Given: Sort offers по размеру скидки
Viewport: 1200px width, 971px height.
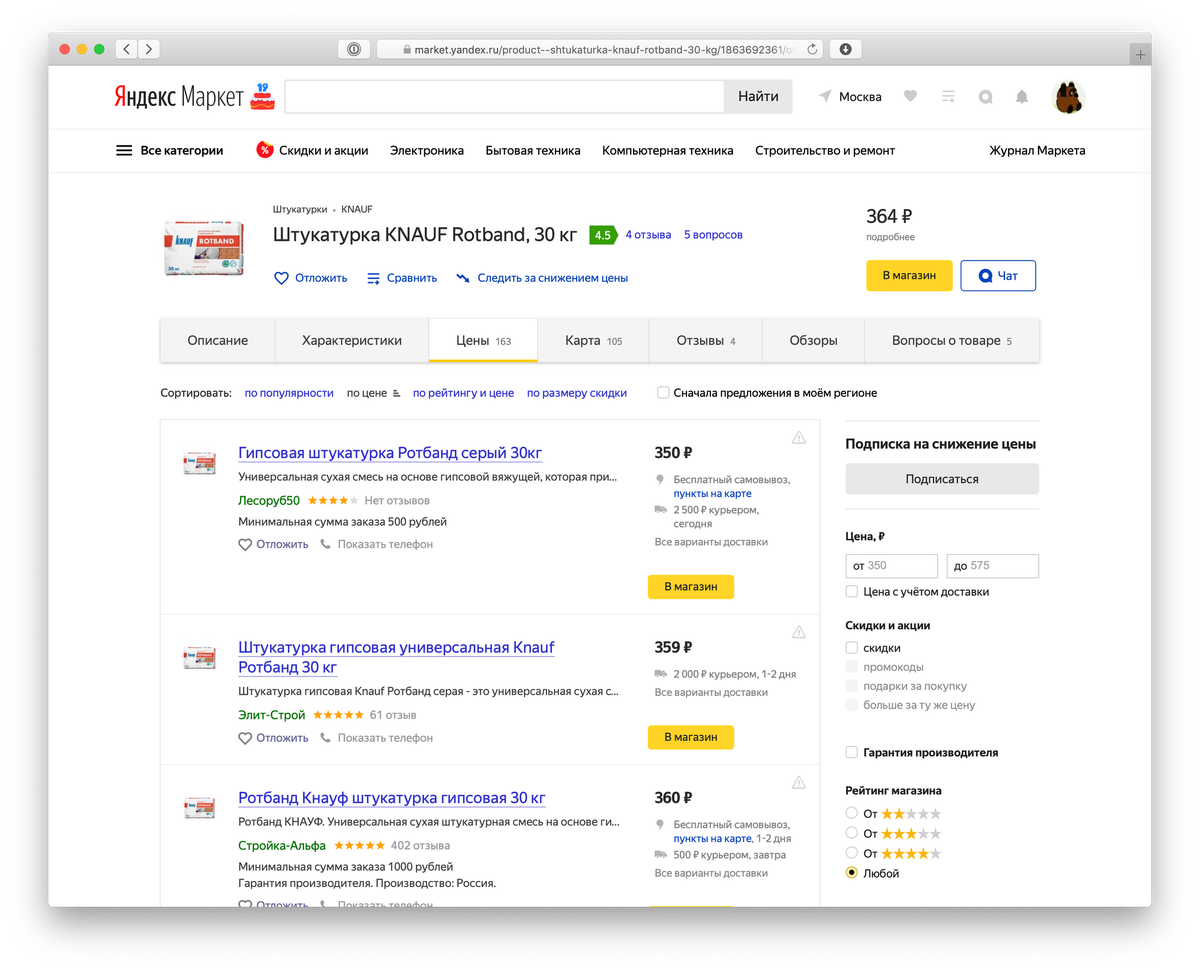Looking at the screenshot, I should click(577, 393).
